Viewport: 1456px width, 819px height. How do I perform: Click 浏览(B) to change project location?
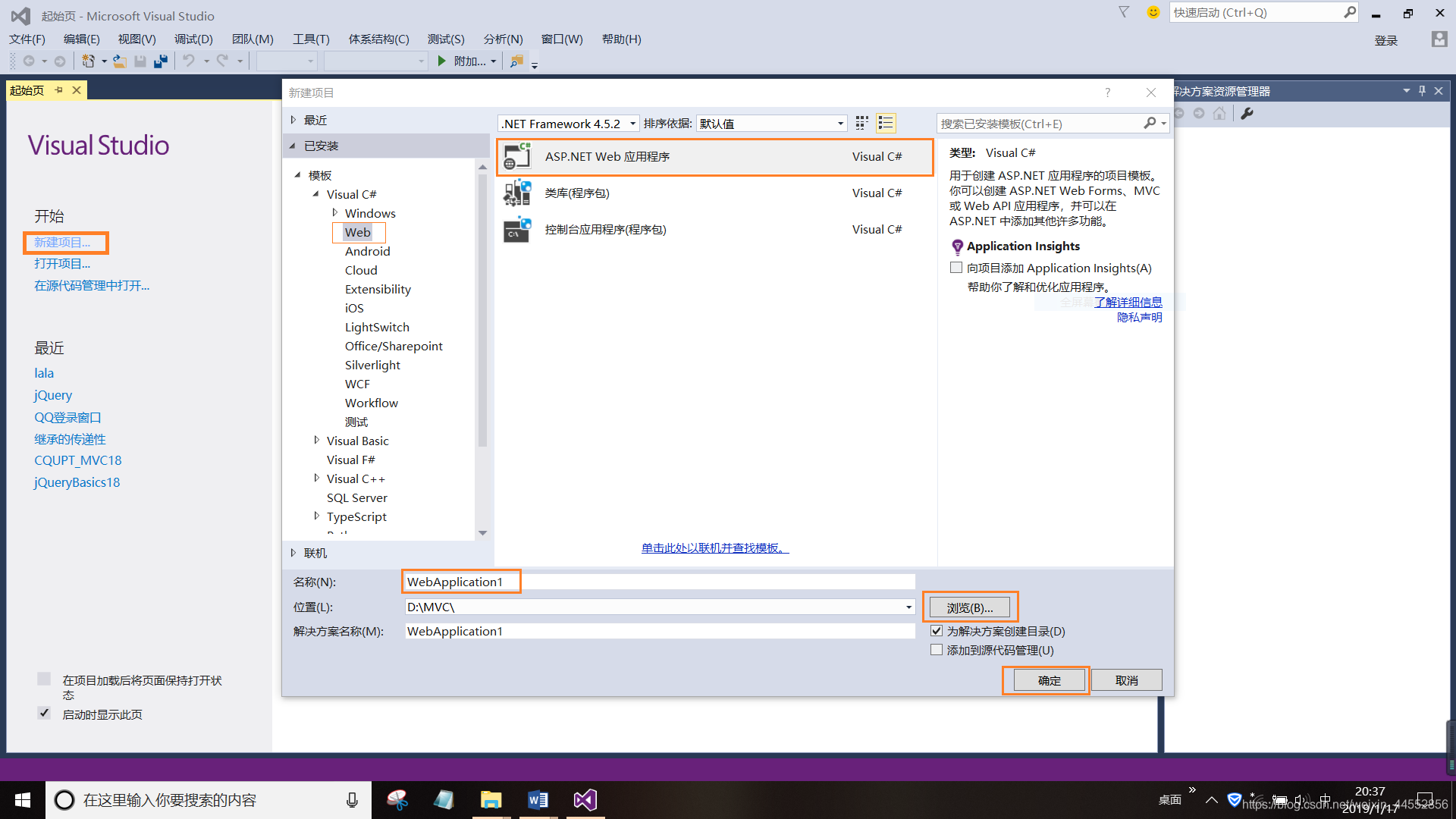[969, 606]
